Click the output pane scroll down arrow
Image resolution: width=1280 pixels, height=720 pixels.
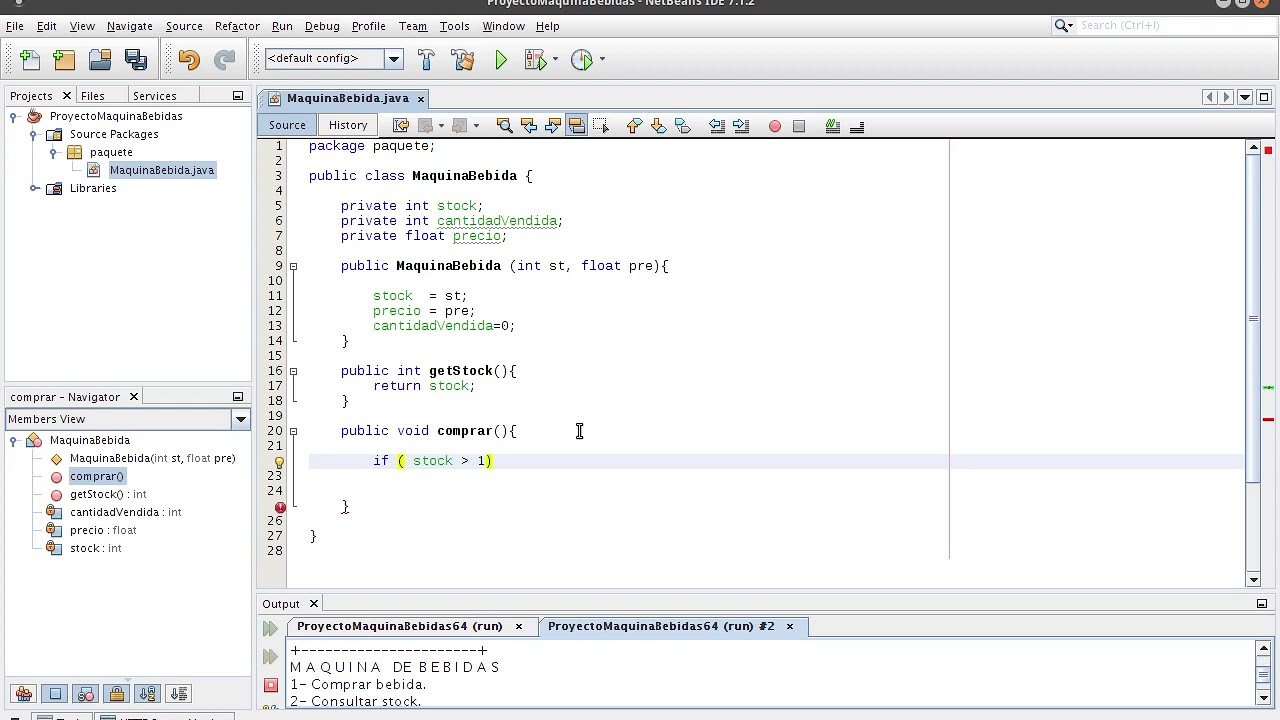[x=1265, y=698]
